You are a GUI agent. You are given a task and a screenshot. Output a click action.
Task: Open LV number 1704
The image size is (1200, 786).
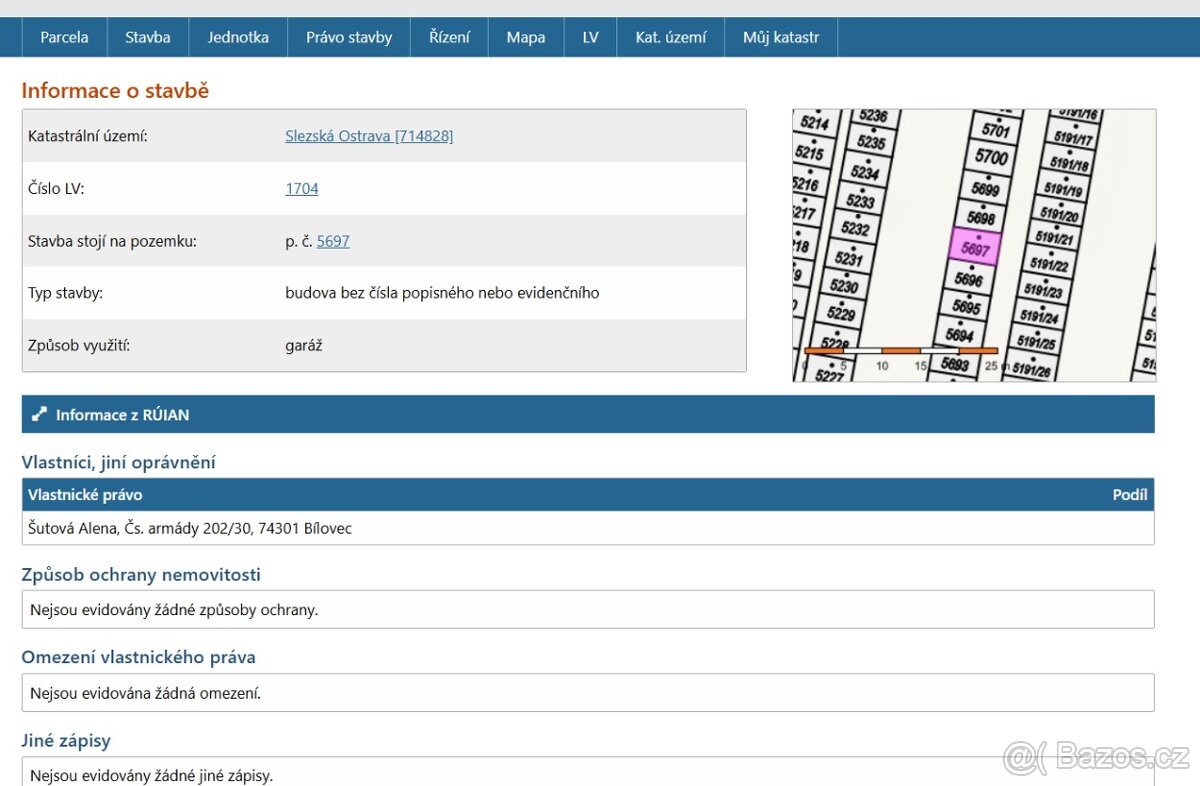[x=300, y=188]
